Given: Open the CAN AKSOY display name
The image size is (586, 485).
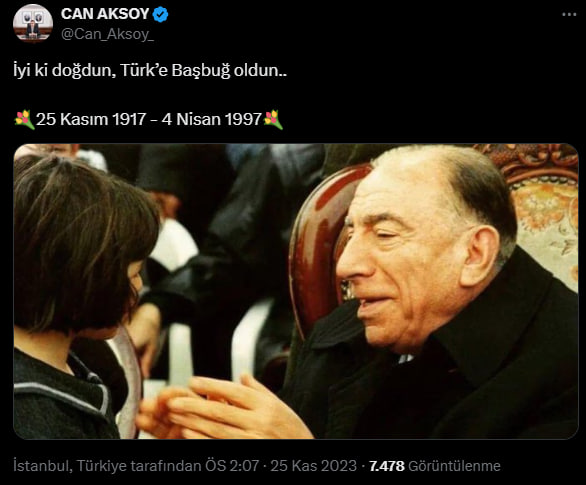Looking at the screenshot, I should pos(105,14).
